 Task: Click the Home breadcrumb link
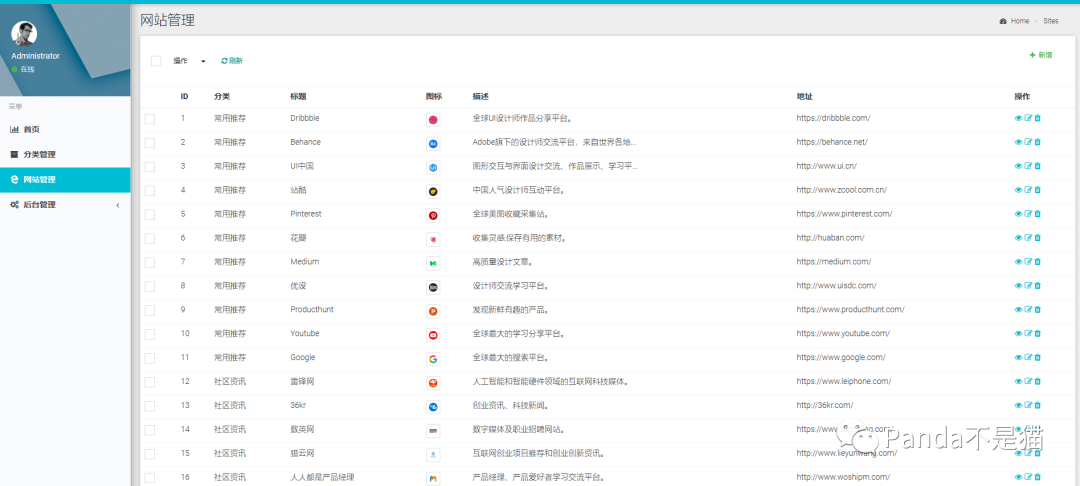1019,21
